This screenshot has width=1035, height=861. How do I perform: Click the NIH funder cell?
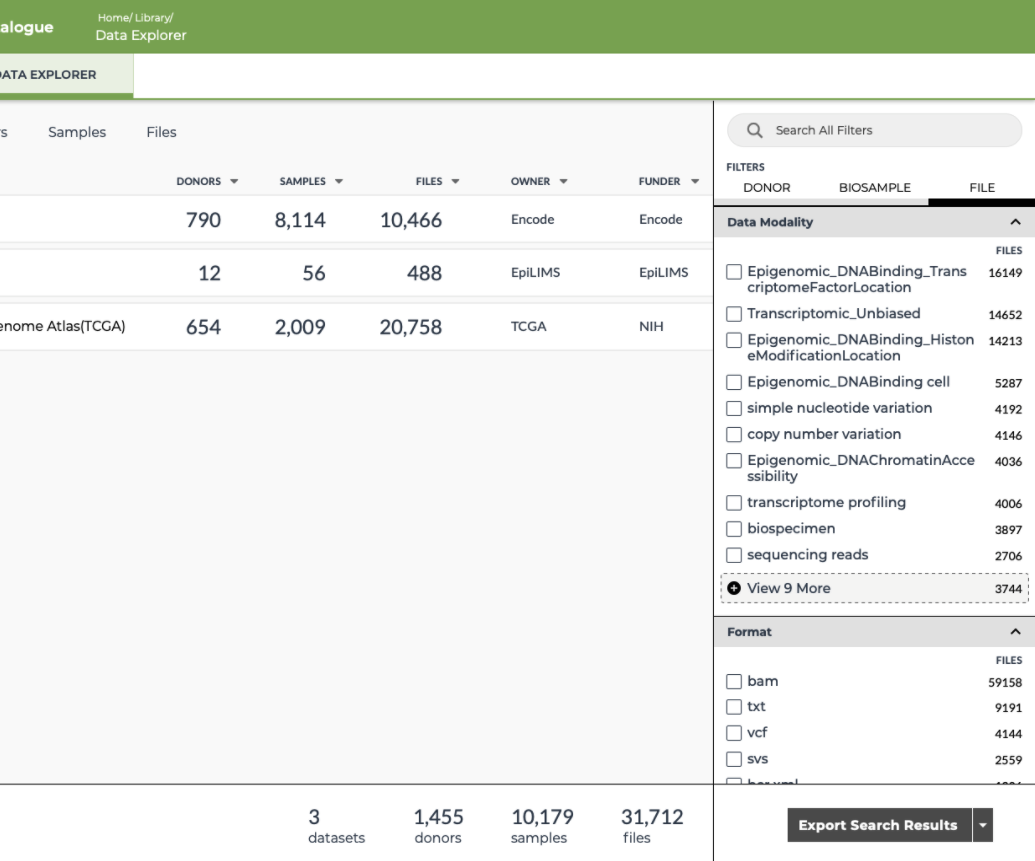tap(651, 326)
